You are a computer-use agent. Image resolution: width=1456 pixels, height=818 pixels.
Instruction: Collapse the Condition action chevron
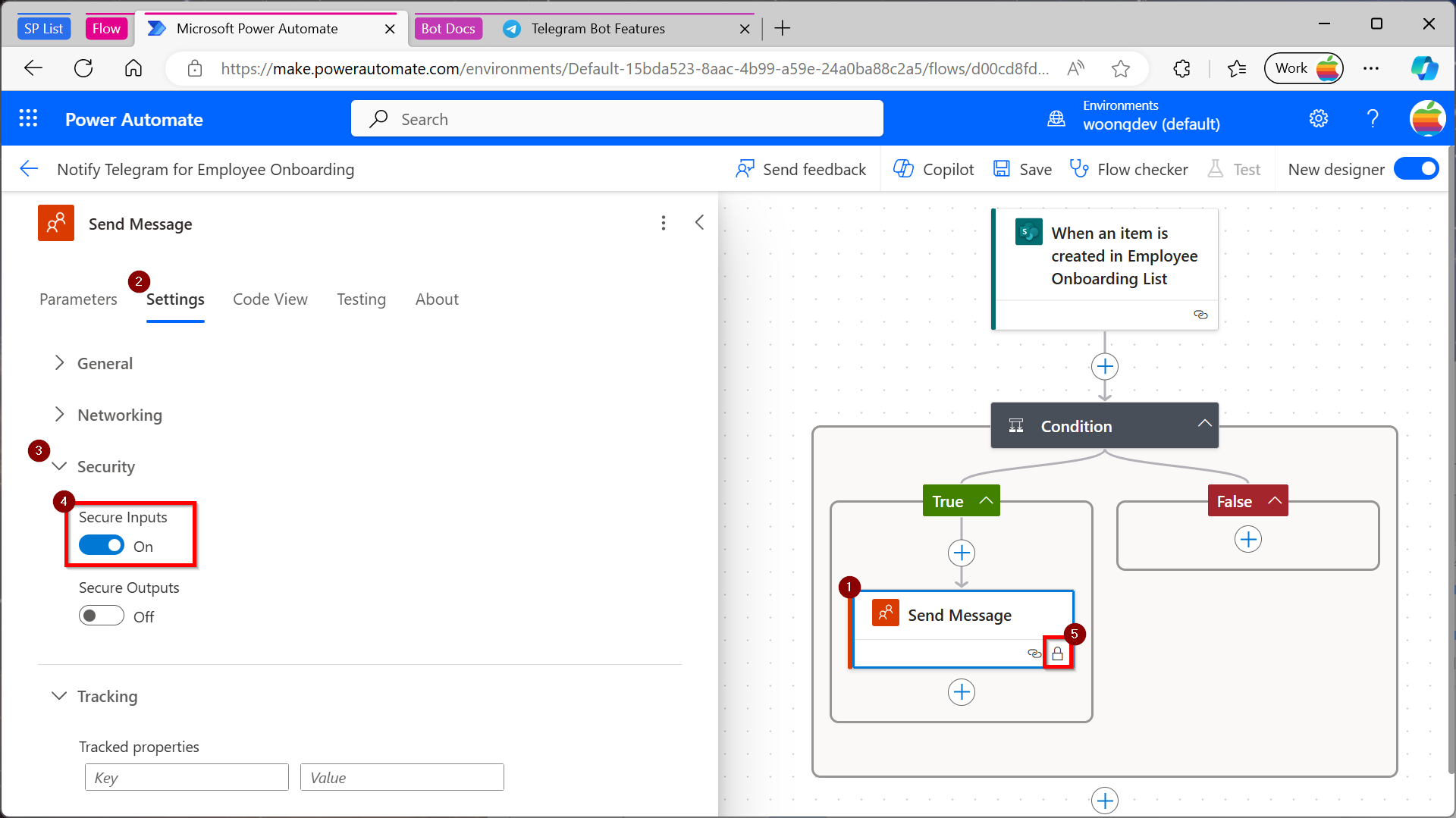tap(1204, 424)
